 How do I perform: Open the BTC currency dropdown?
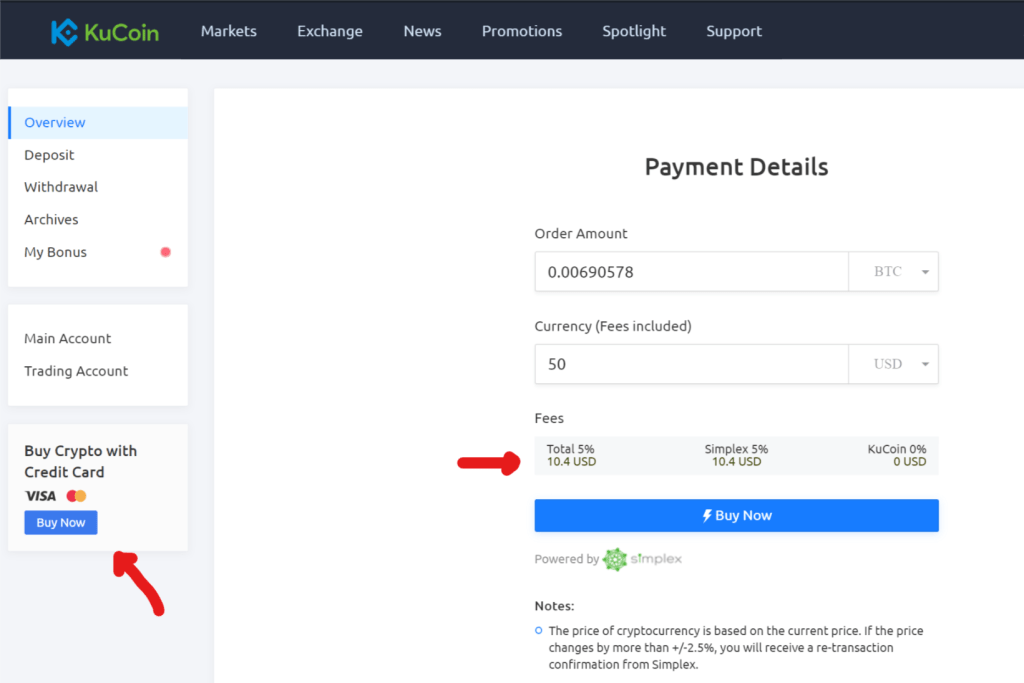coord(893,271)
